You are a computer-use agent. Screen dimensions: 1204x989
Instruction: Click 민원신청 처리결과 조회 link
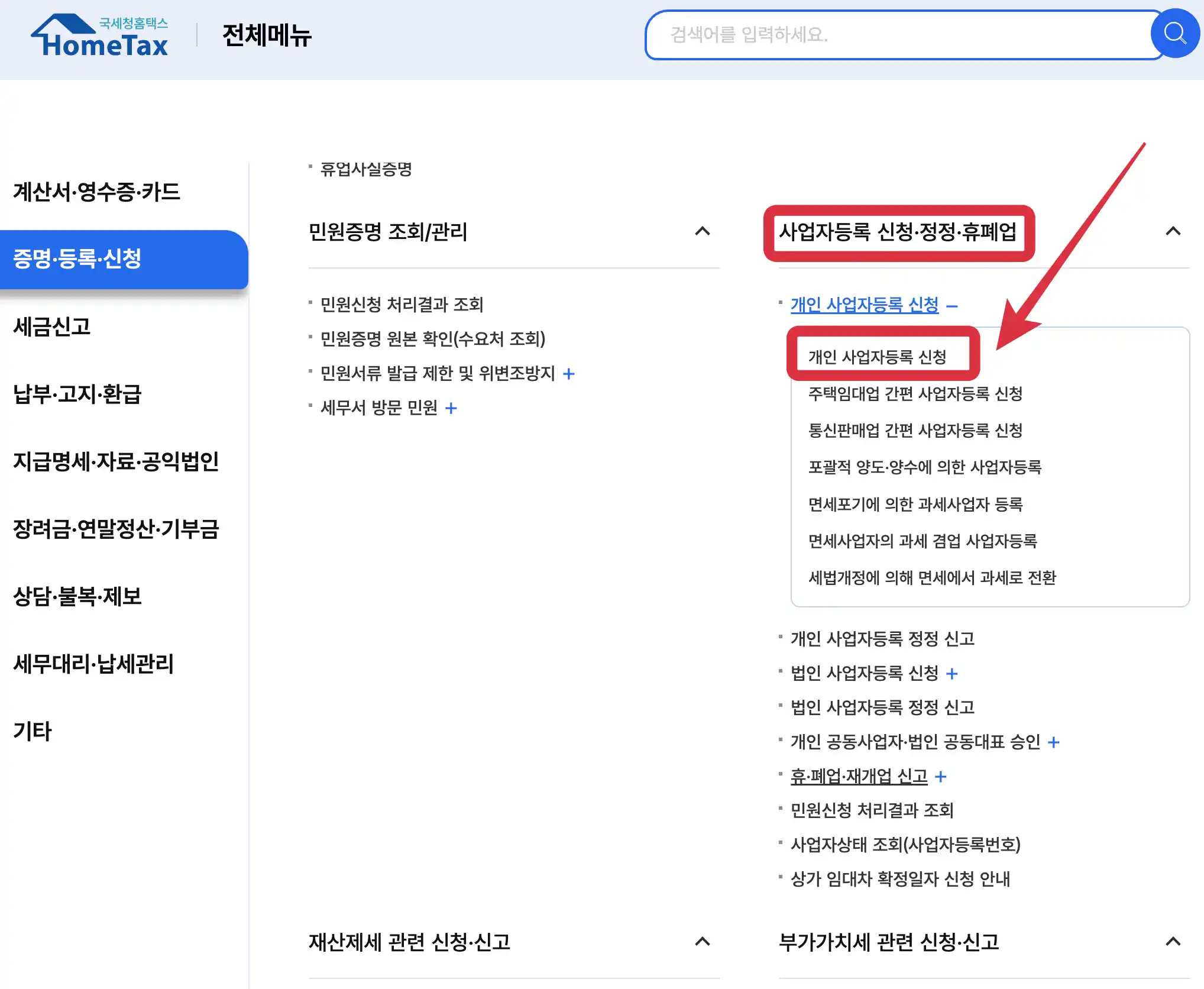coord(401,305)
